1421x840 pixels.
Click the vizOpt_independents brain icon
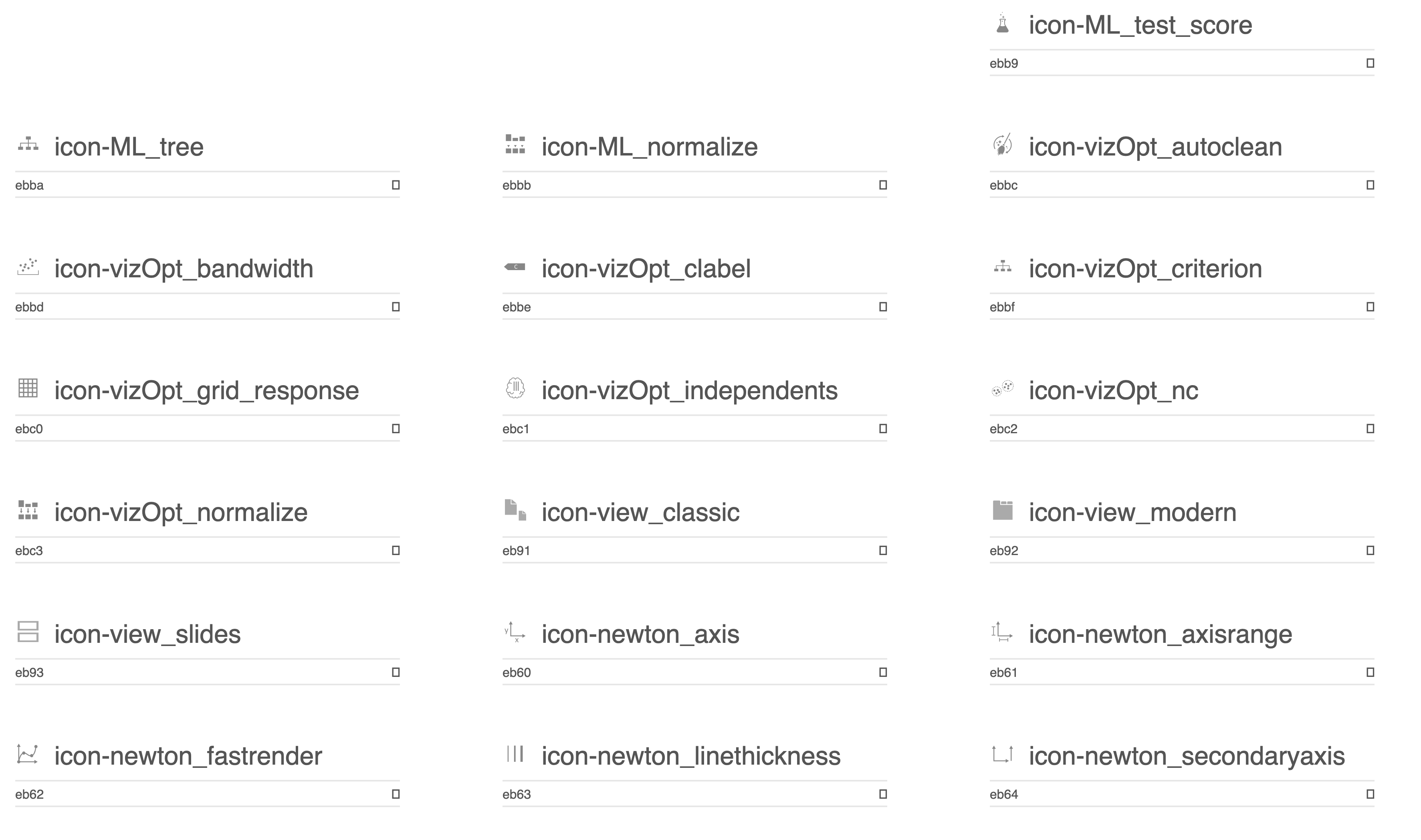pos(515,388)
